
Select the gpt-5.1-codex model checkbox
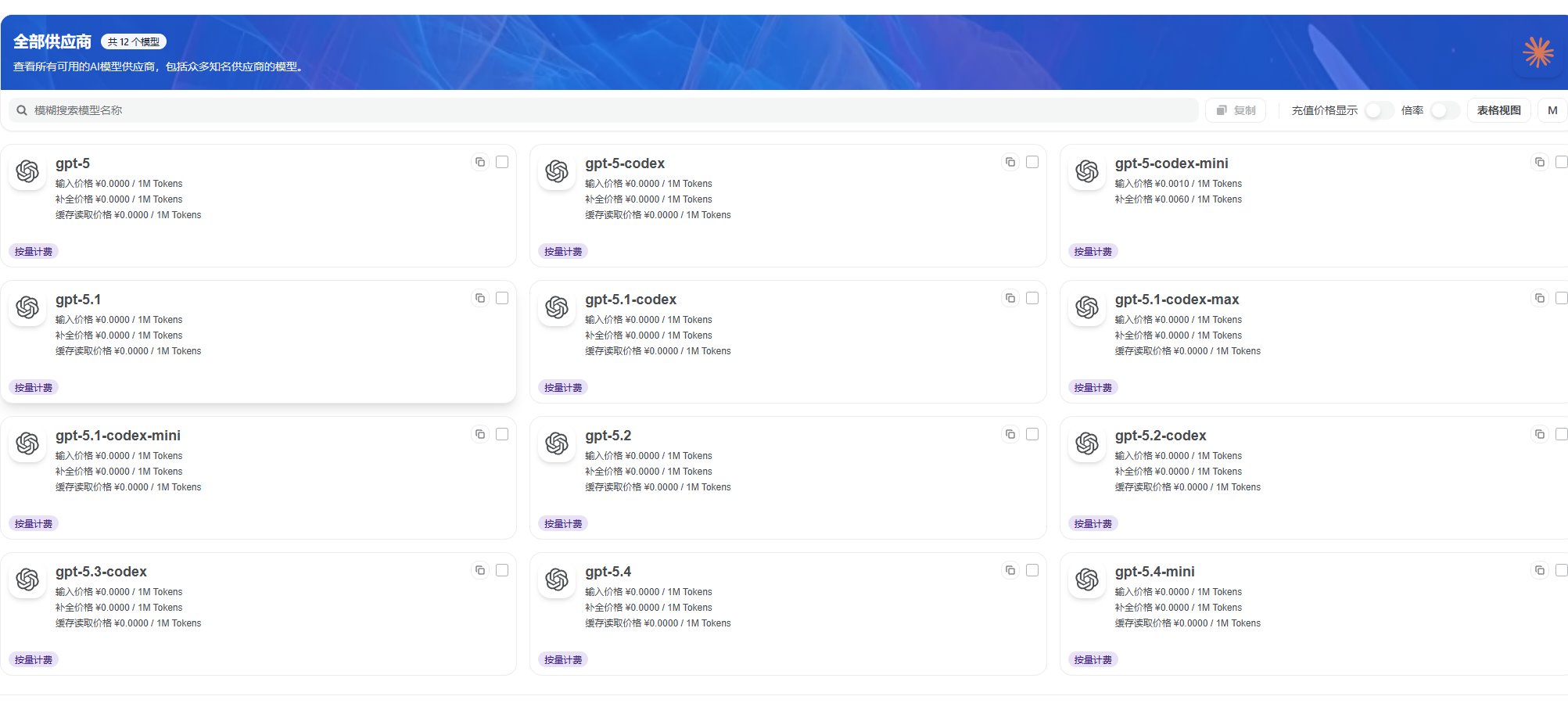(x=1032, y=298)
